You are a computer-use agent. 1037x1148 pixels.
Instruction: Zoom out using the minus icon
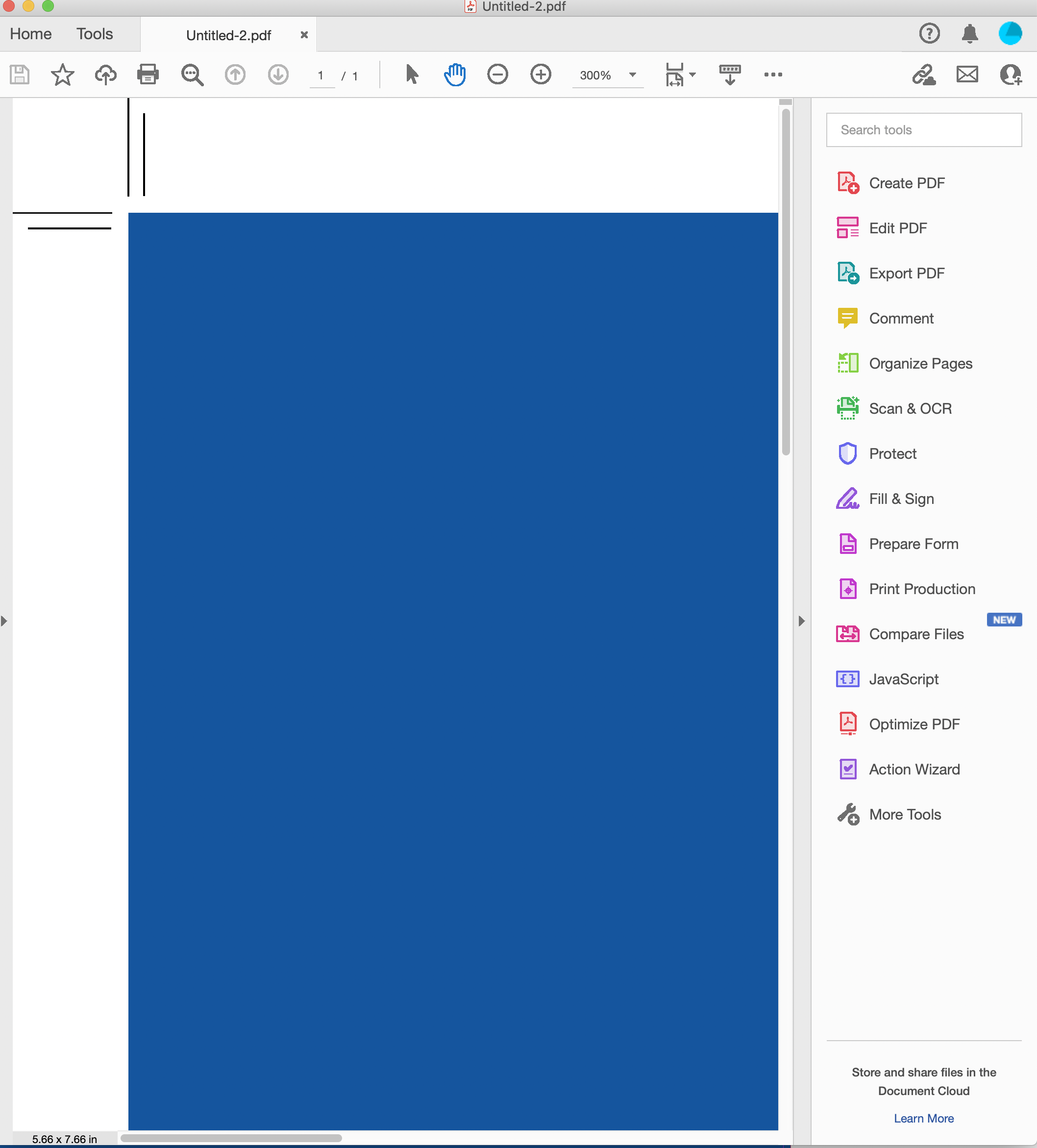click(497, 74)
